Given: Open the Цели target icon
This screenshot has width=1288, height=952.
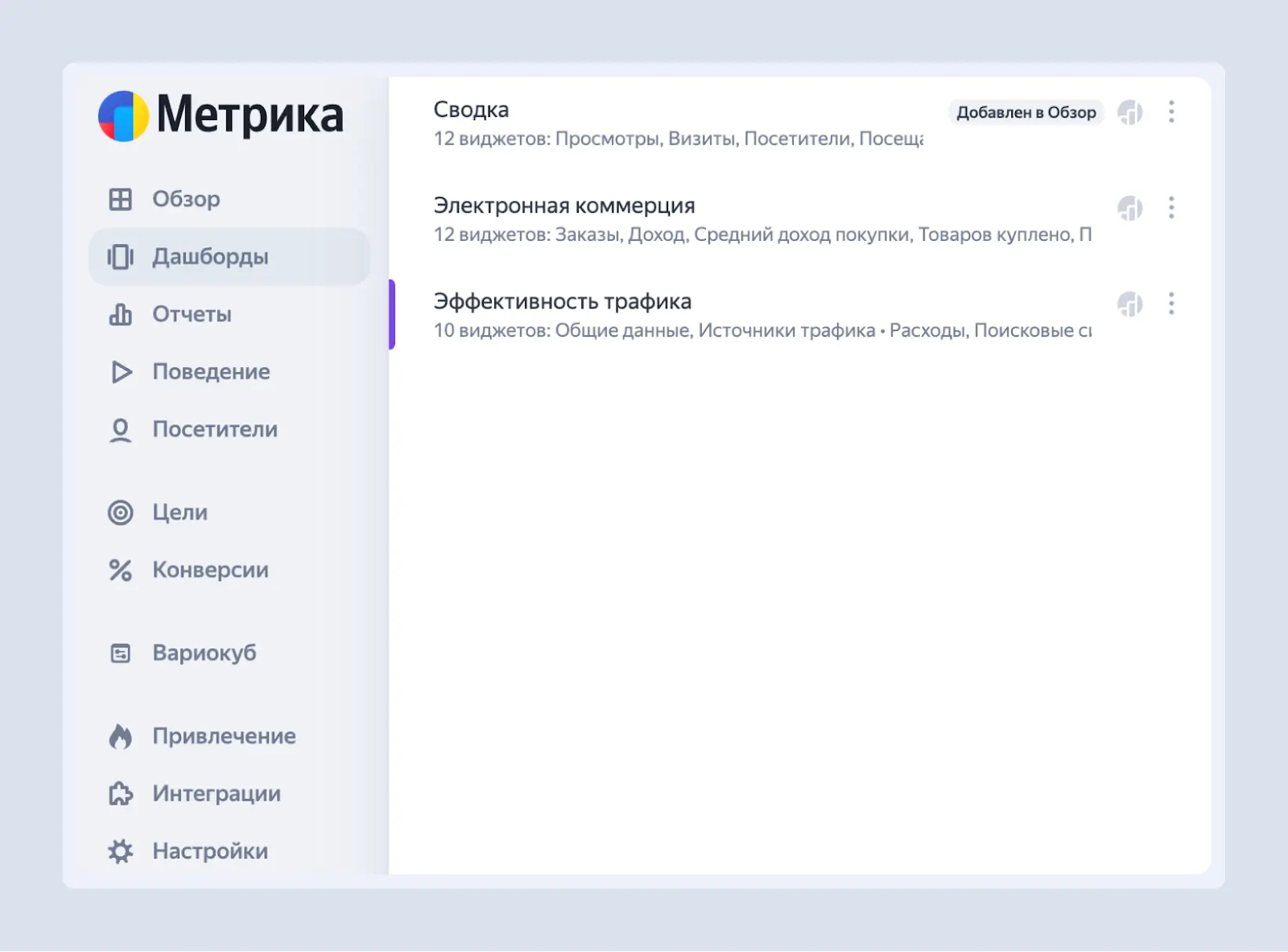Looking at the screenshot, I should point(120,512).
